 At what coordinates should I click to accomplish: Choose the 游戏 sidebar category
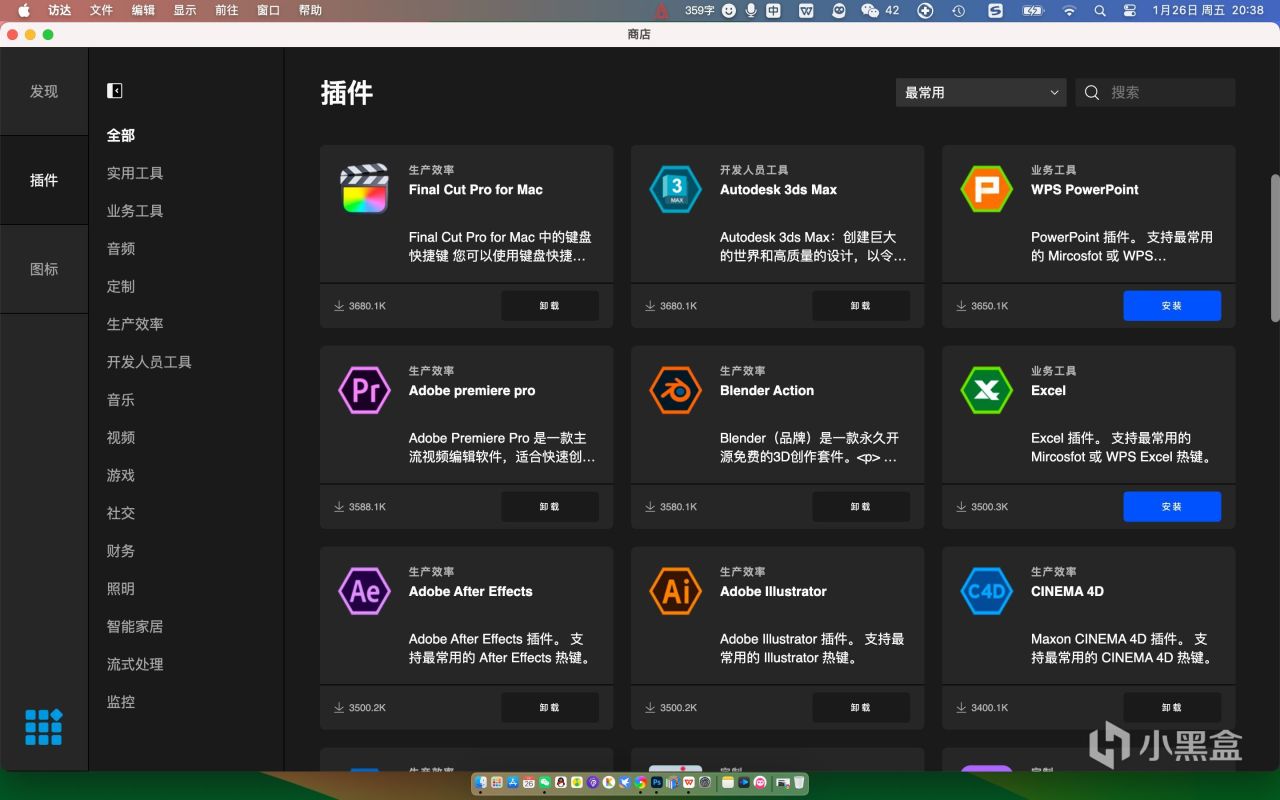[121, 475]
